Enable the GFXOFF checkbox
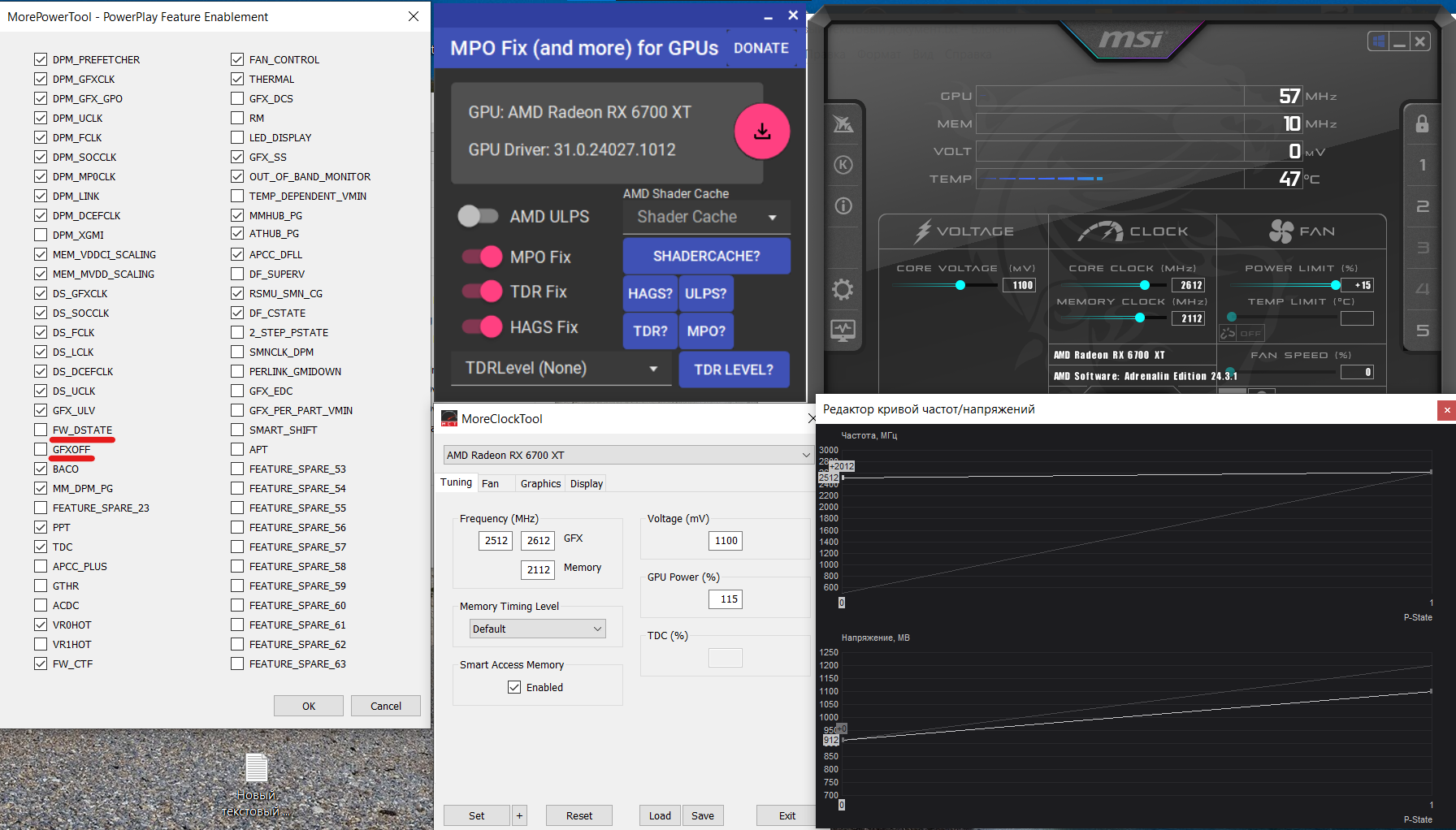1456x830 pixels. [x=41, y=449]
